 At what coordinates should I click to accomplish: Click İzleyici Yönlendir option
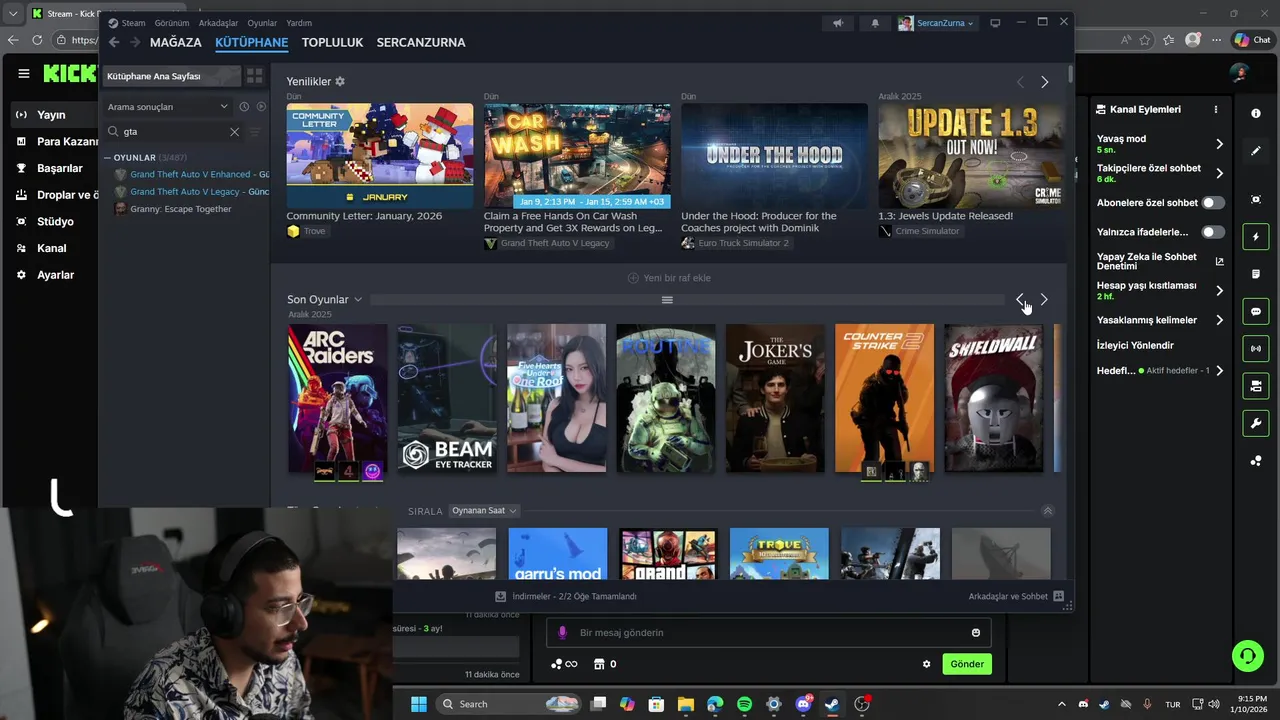[1135, 345]
